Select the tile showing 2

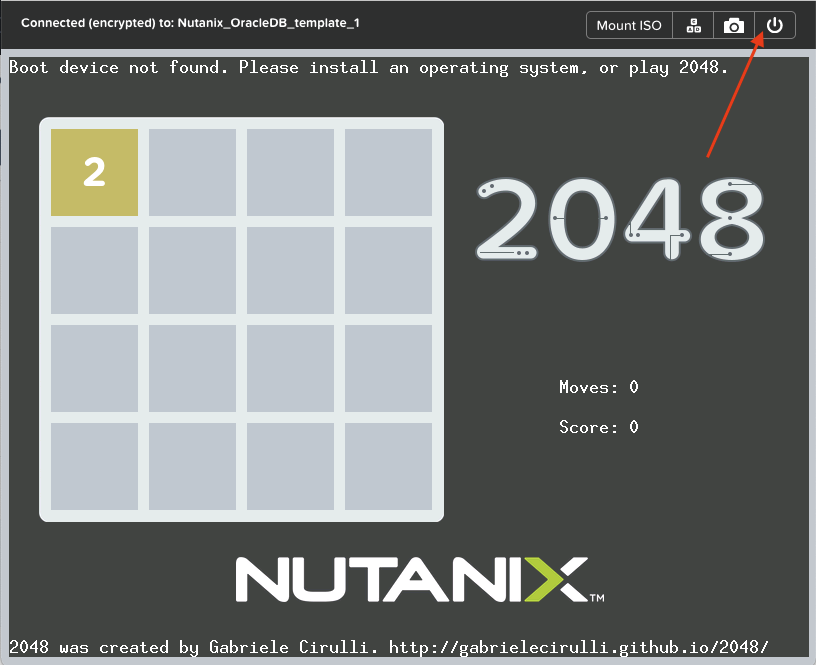pyautogui.click(x=94, y=172)
